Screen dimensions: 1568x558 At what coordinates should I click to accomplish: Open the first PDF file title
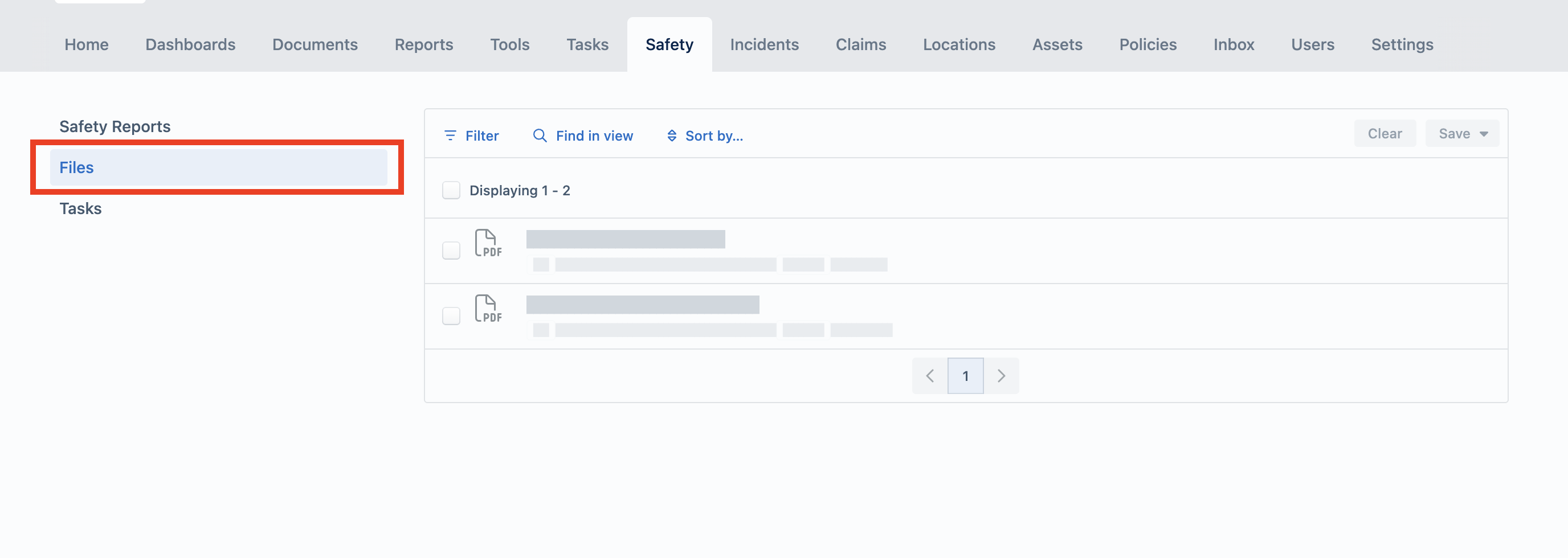626,239
